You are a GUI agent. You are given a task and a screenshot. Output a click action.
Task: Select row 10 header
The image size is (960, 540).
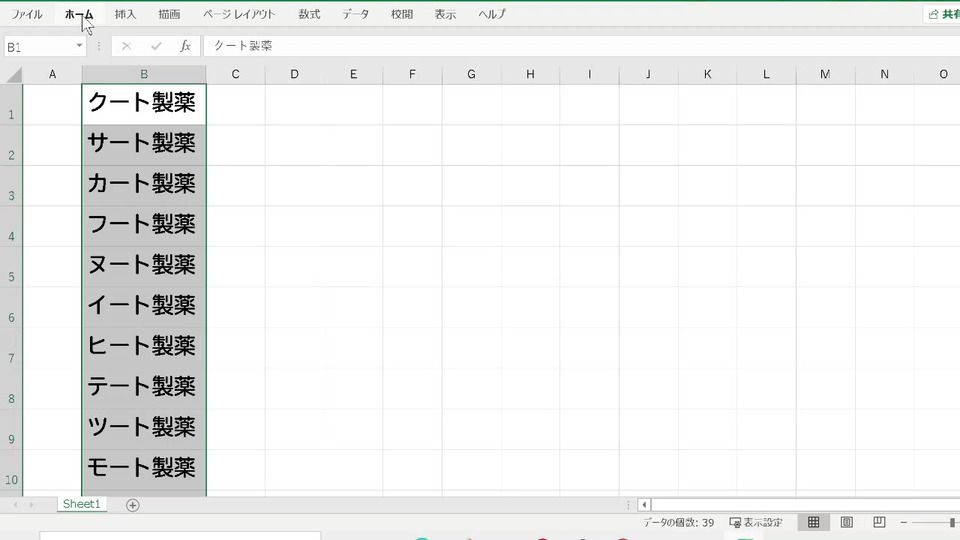(x=11, y=470)
